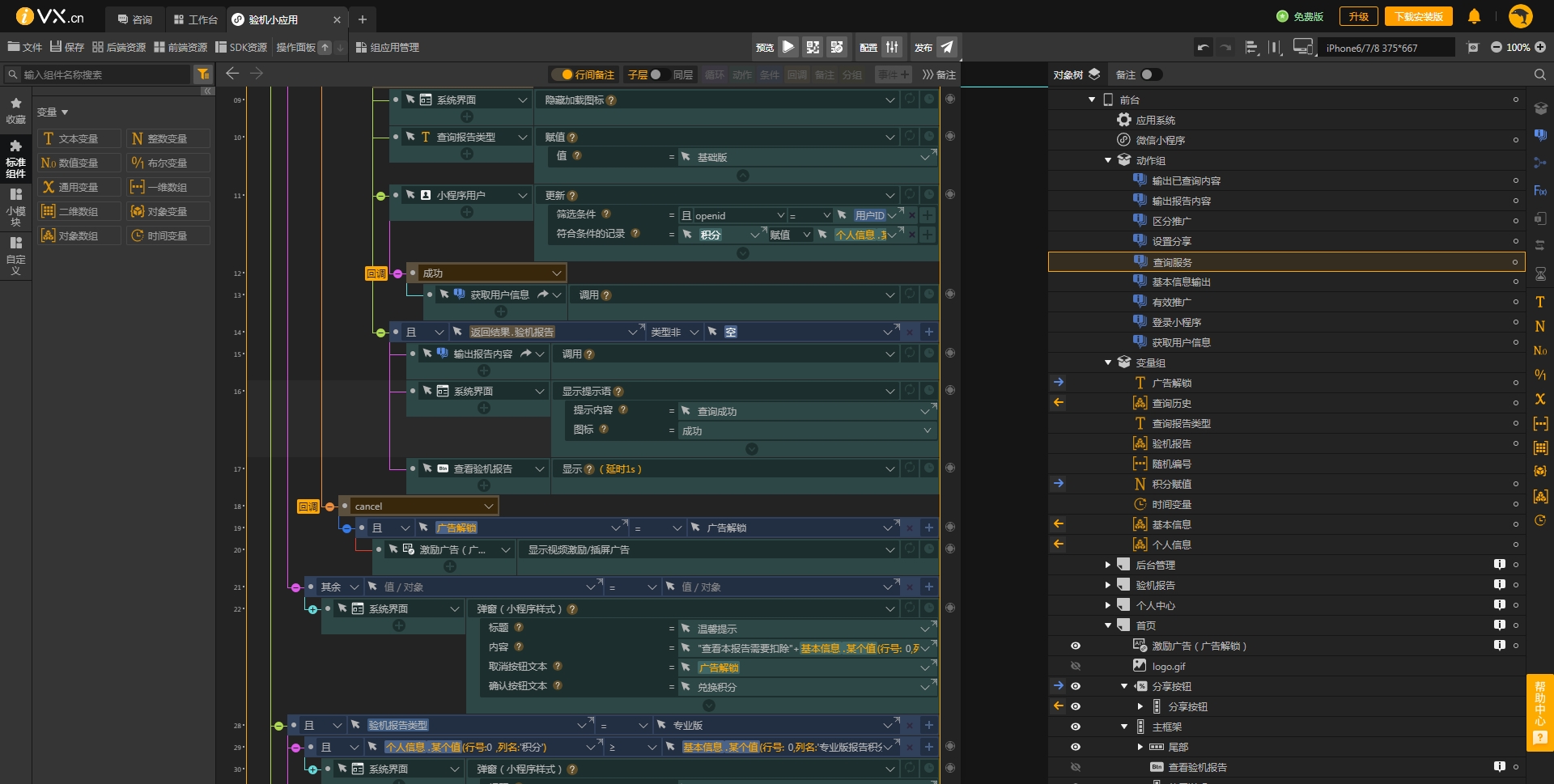1554x784 pixels.
Task: Add 文本变量 text variable component
Action: click(x=79, y=138)
